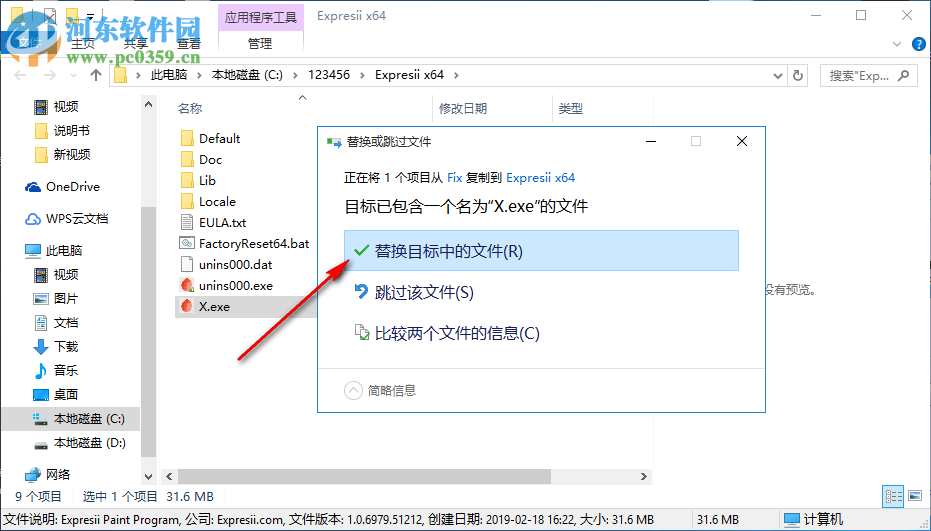Expand address bar history dropdown
931x531 pixels.
[x=778, y=75]
